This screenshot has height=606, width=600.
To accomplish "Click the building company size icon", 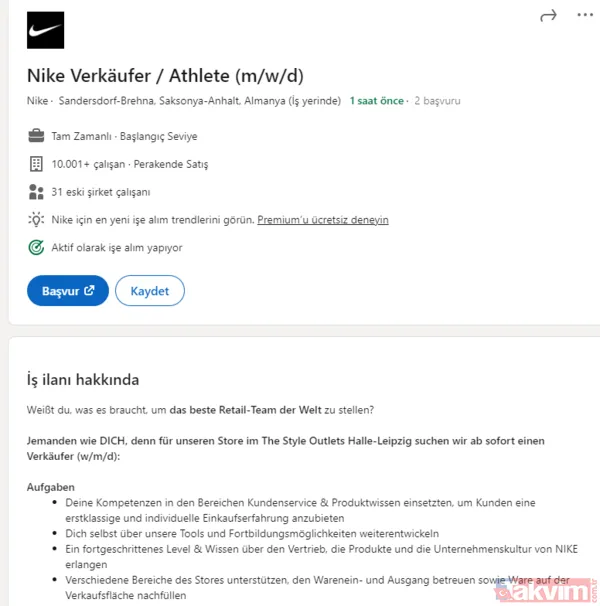I will point(36,163).
